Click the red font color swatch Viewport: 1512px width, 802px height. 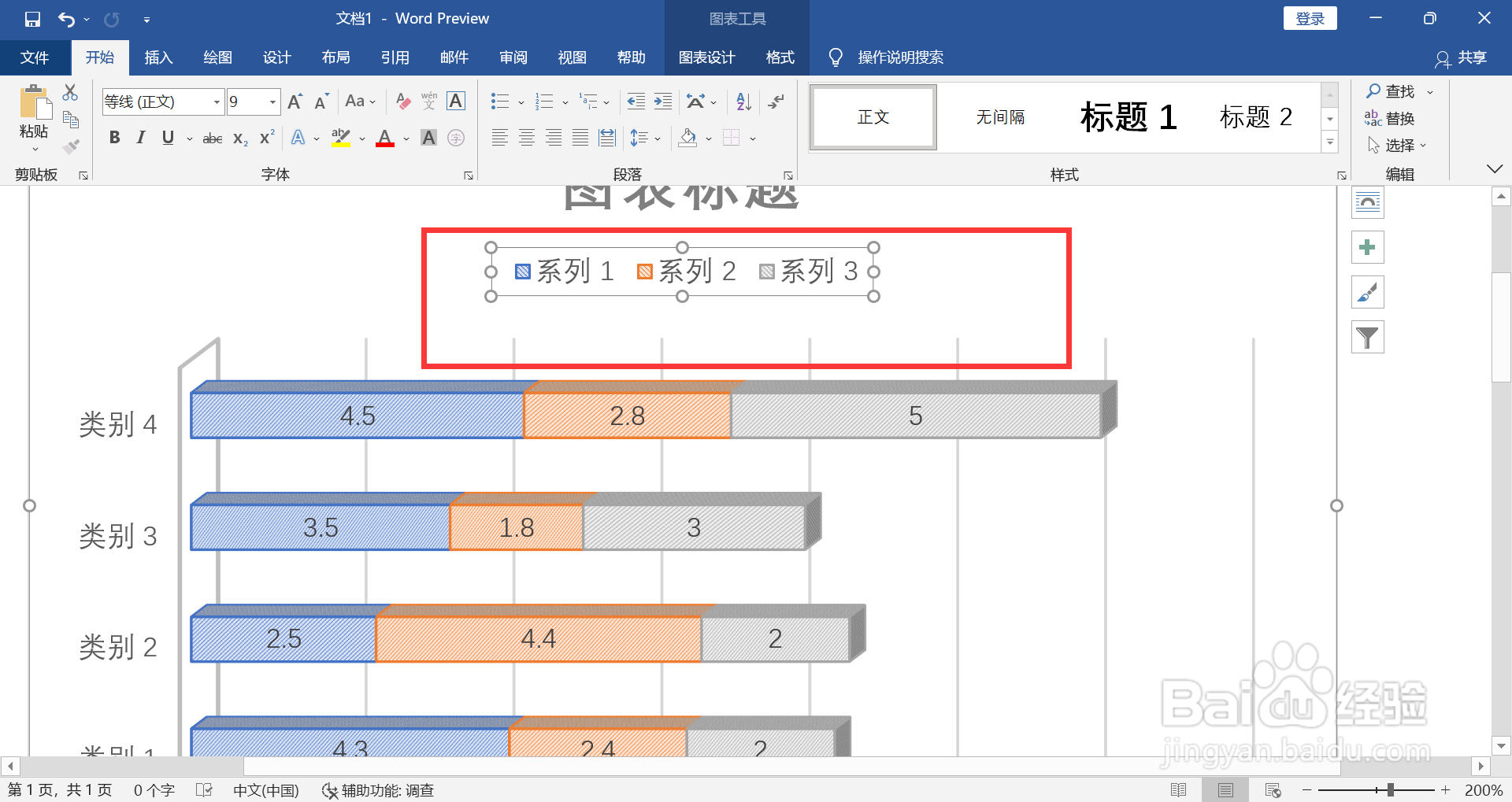[x=385, y=139]
